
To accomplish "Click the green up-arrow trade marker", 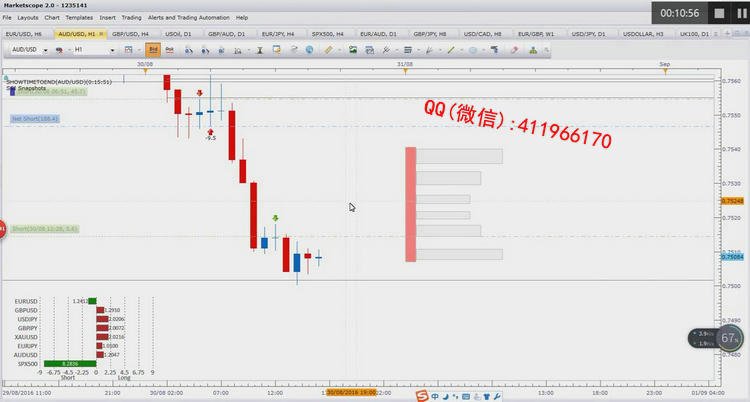I will tap(275, 218).
